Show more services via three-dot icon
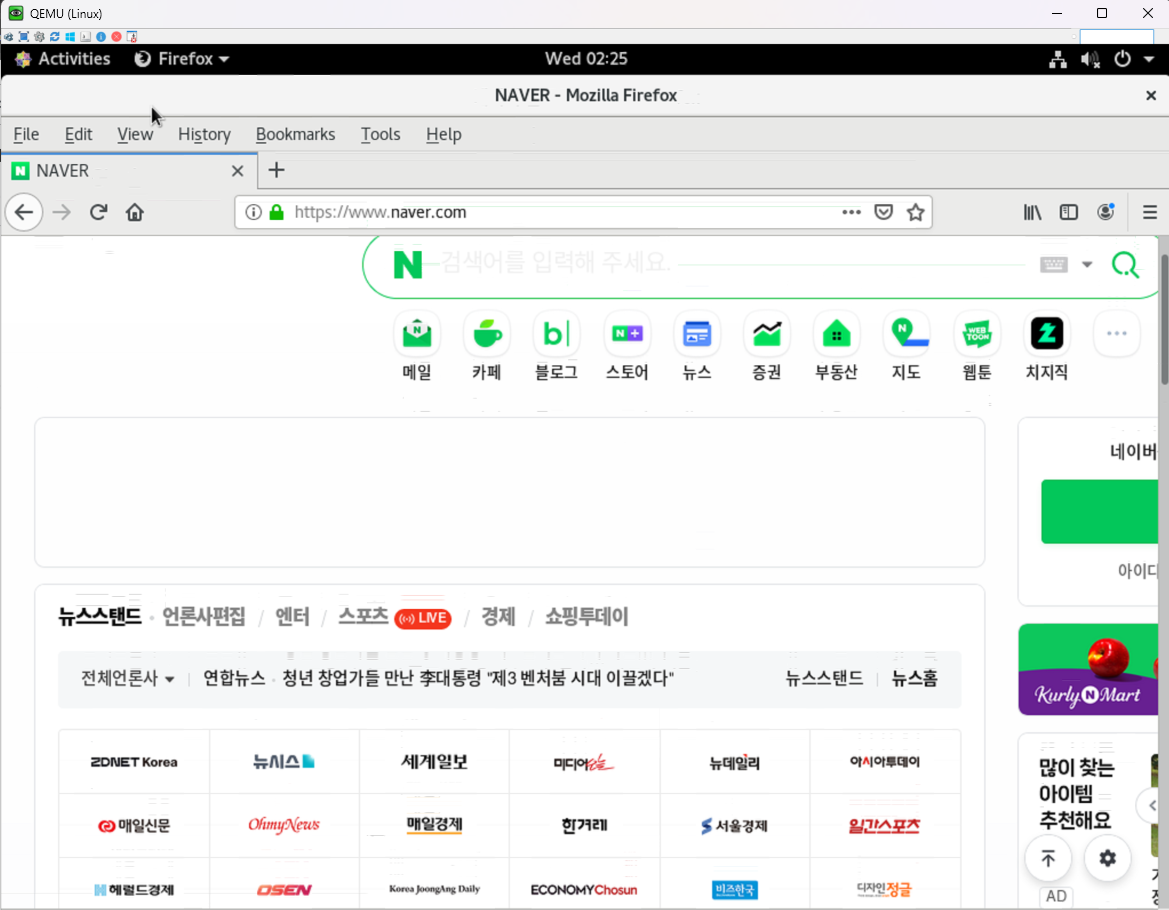Screen dimensions: 1169x910 [1117, 334]
